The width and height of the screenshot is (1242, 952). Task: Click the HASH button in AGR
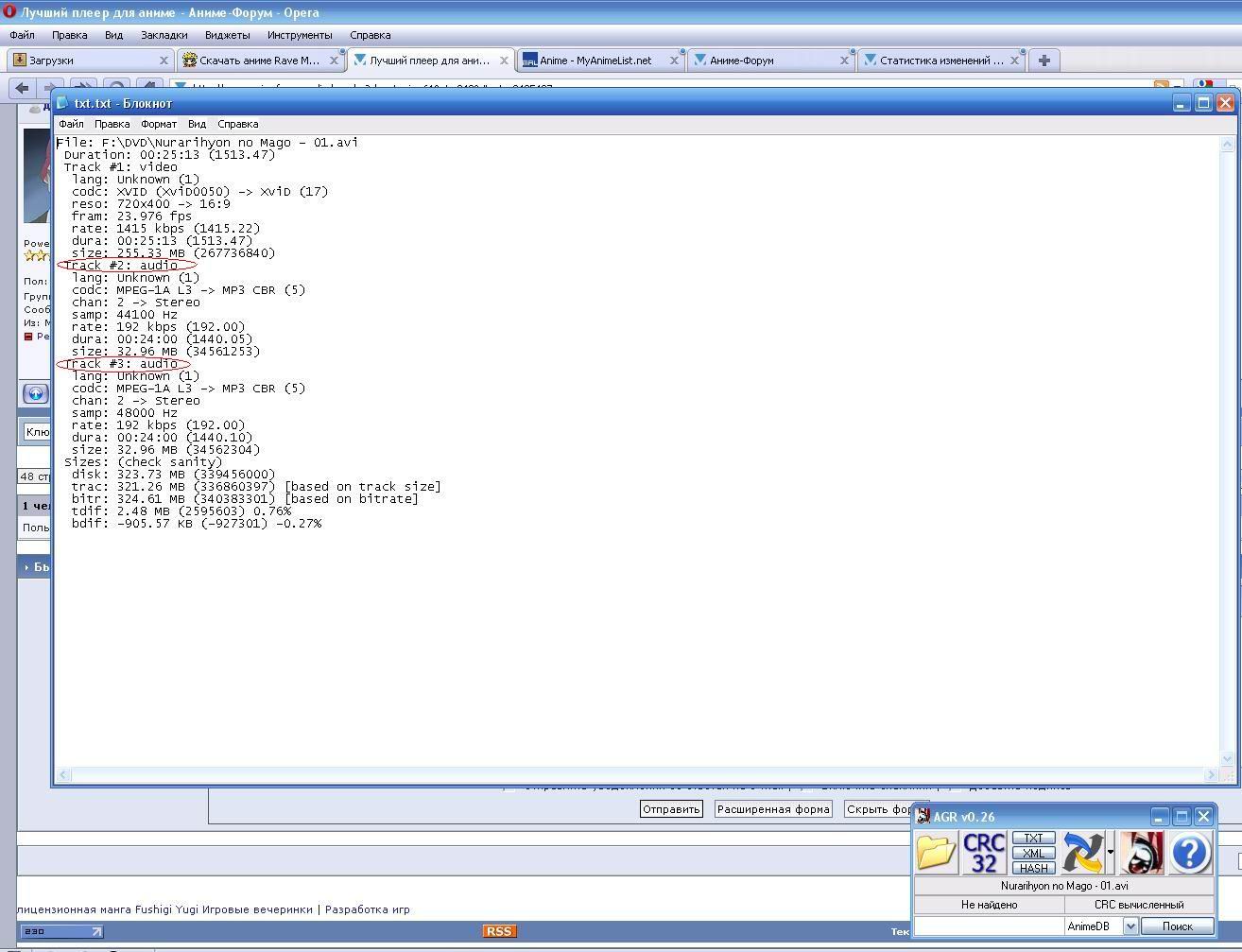1033,868
